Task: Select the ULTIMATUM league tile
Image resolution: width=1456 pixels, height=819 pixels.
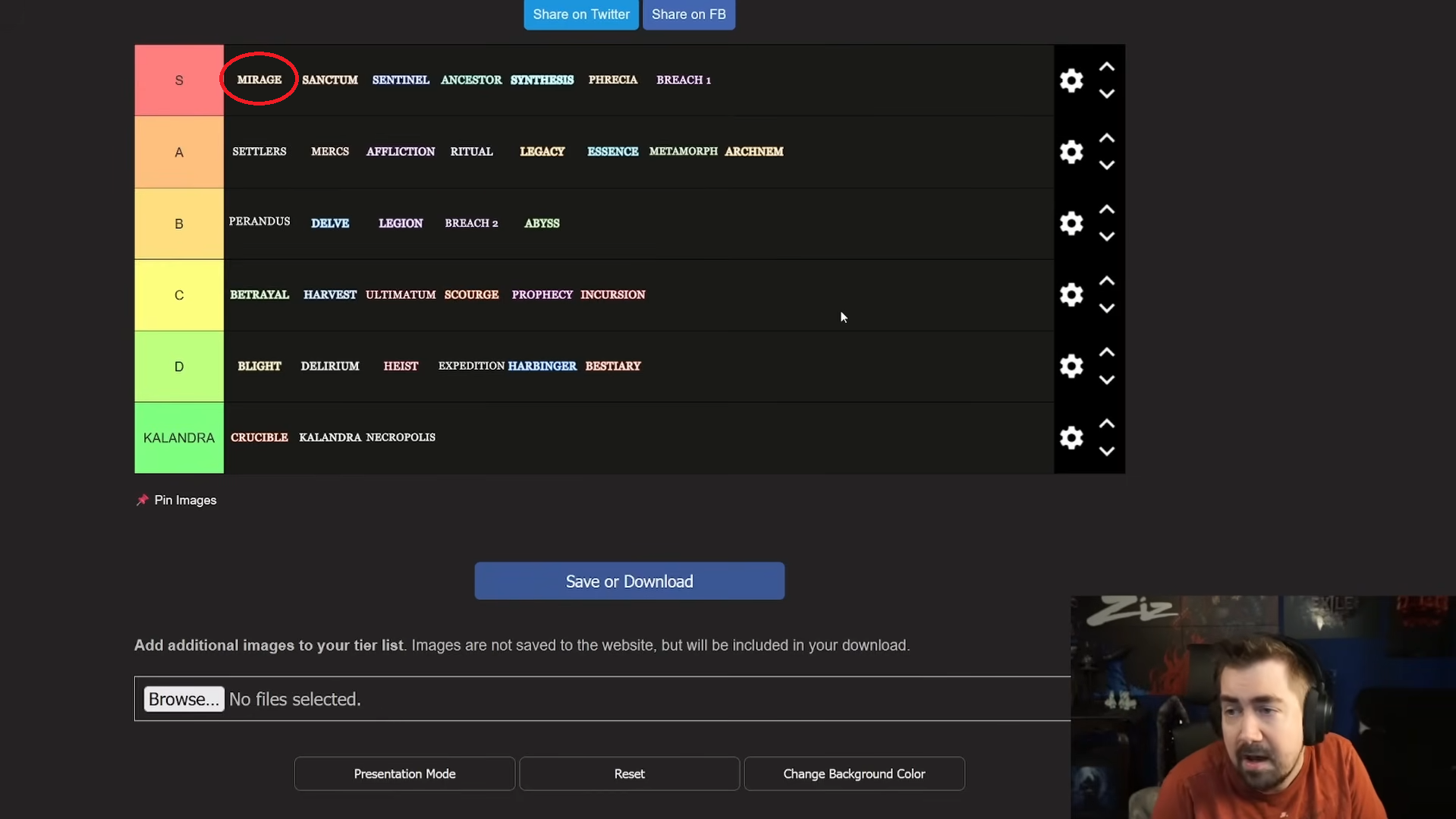Action: click(401, 295)
